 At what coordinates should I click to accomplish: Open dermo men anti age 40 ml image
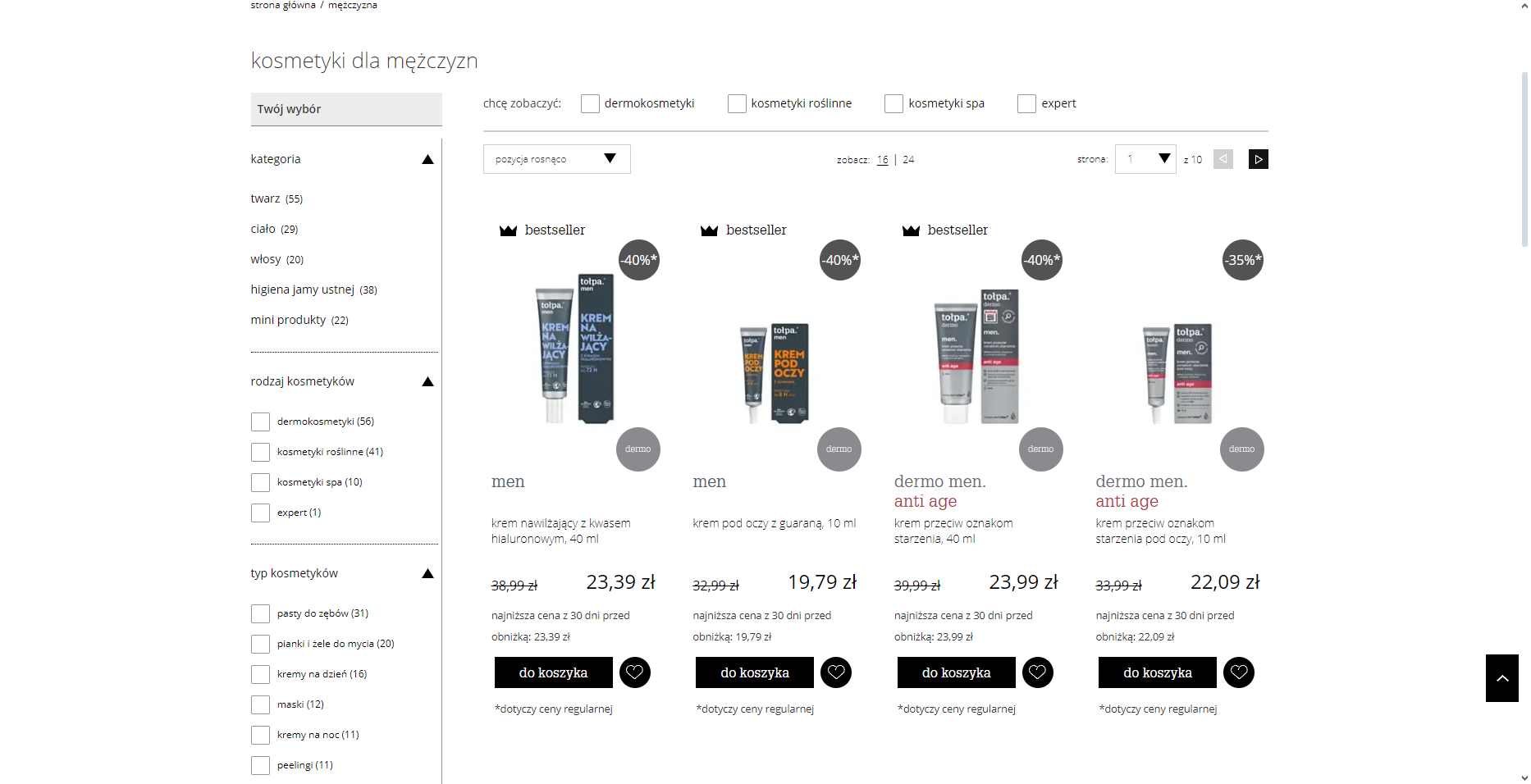(977, 357)
